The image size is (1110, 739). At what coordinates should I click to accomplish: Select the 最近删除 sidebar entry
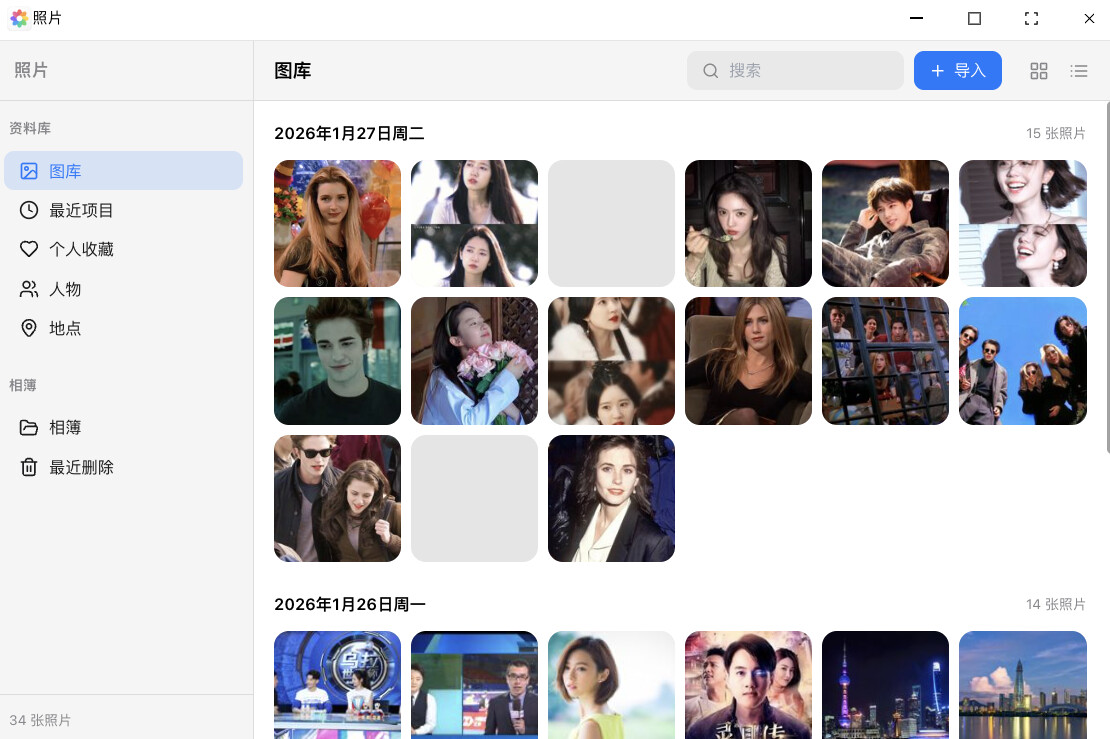pos(81,467)
